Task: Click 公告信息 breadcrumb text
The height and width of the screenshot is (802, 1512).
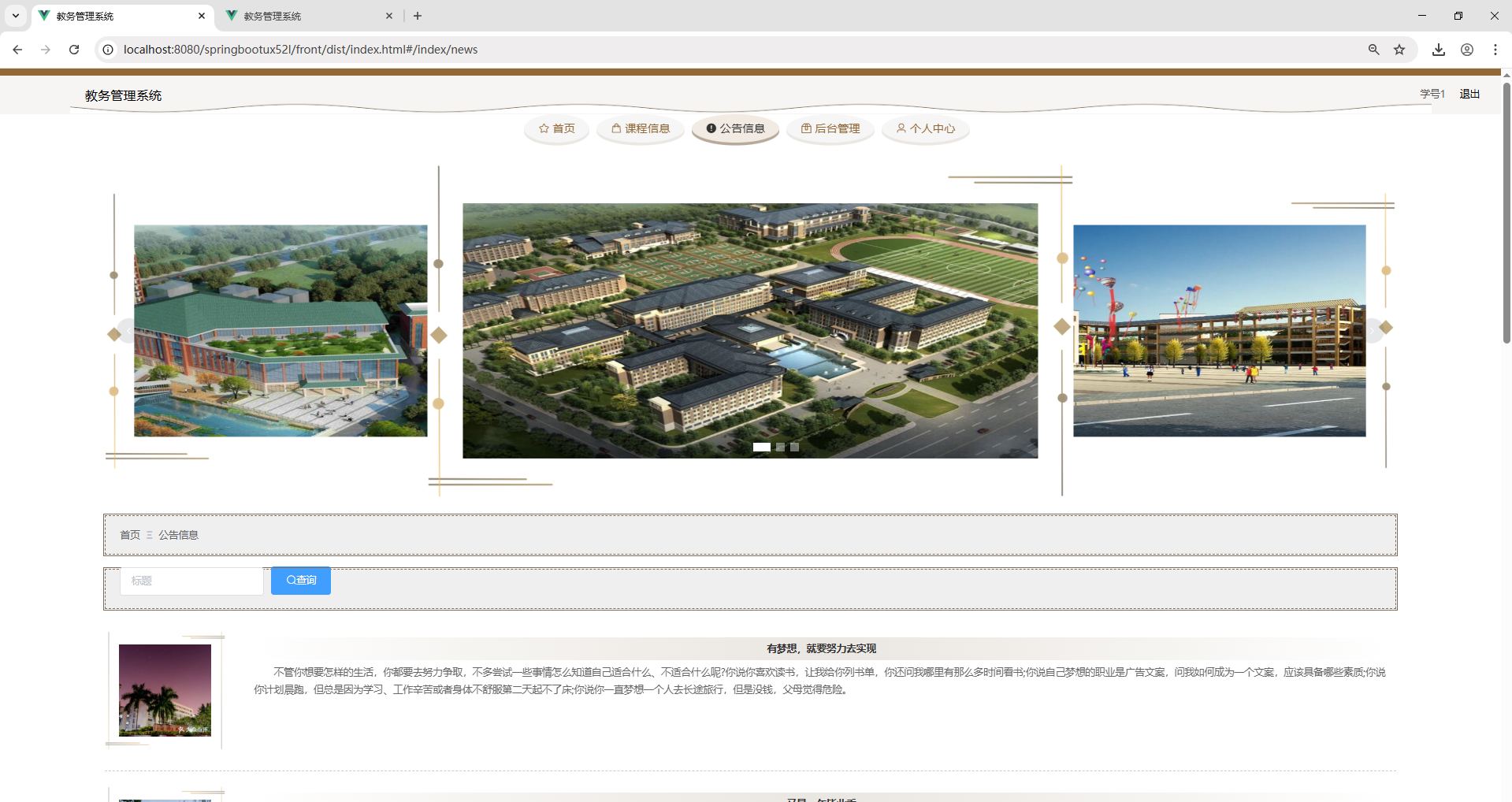Action: coord(178,535)
